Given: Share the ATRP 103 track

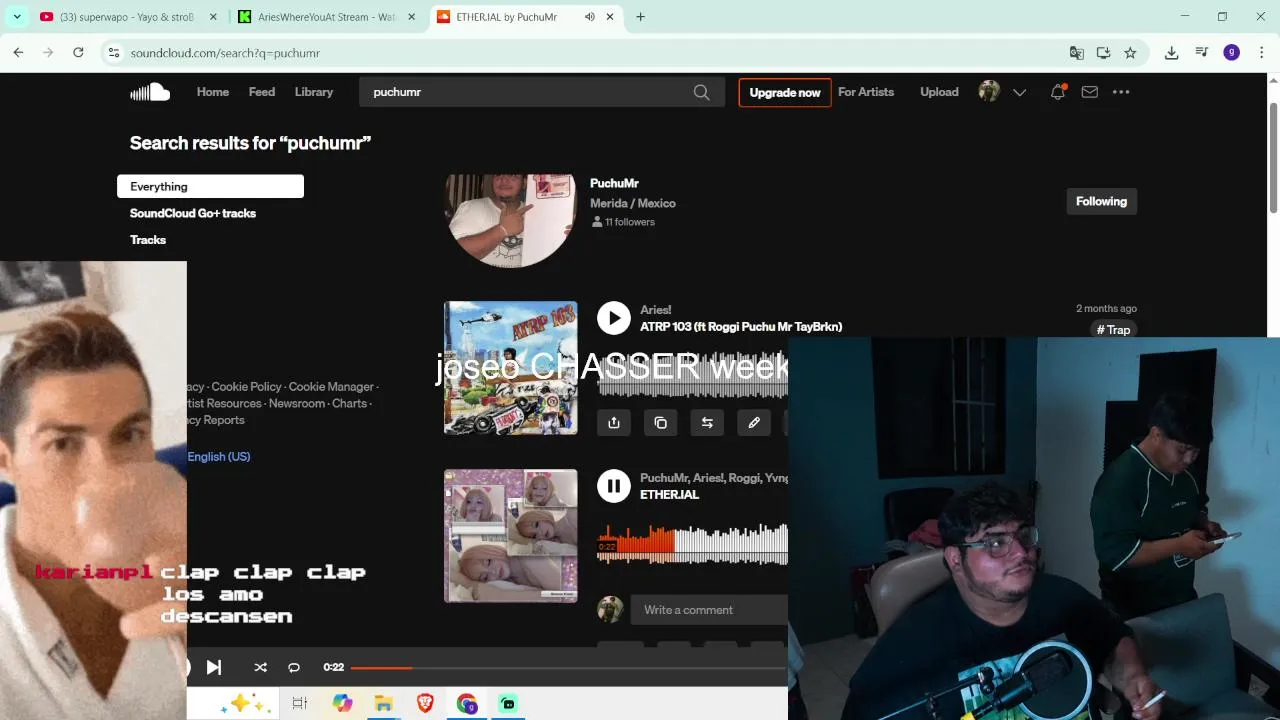Looking at the screenshot, I should [x=614, y=423].
